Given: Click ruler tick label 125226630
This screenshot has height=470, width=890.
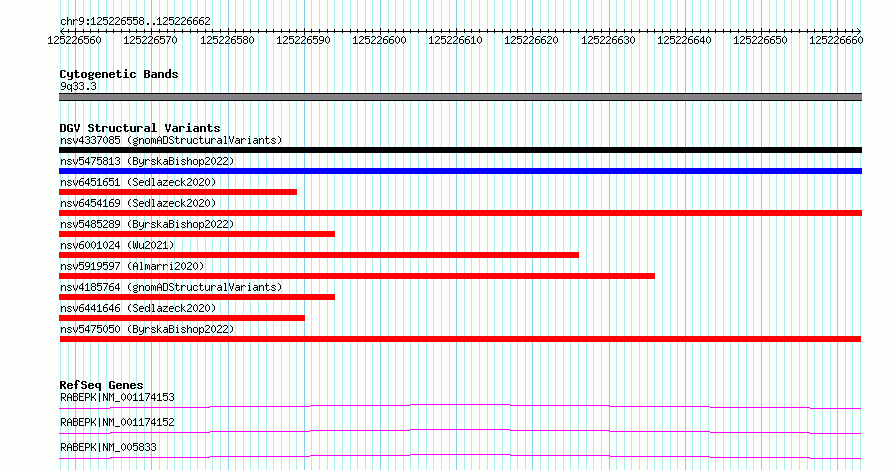Looking at the screenshot, I should (608, 40).
